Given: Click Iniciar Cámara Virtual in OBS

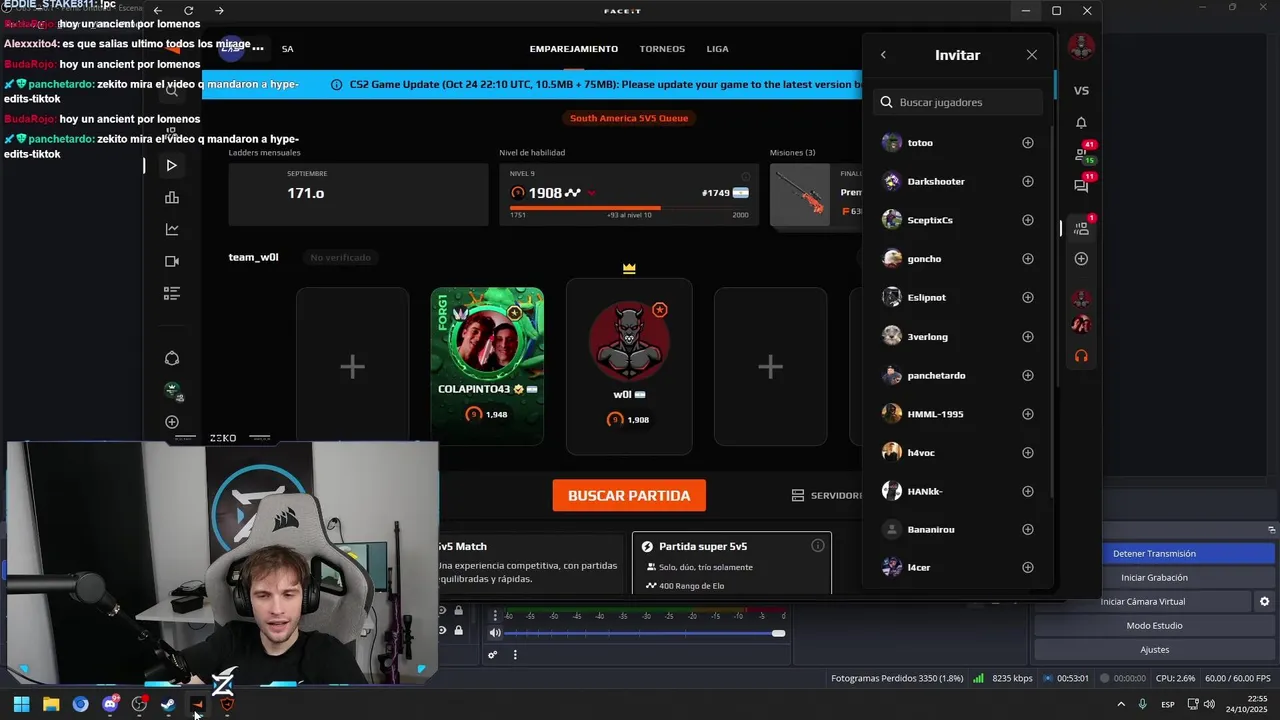Looking at the screenshot, I should 1142,601.
